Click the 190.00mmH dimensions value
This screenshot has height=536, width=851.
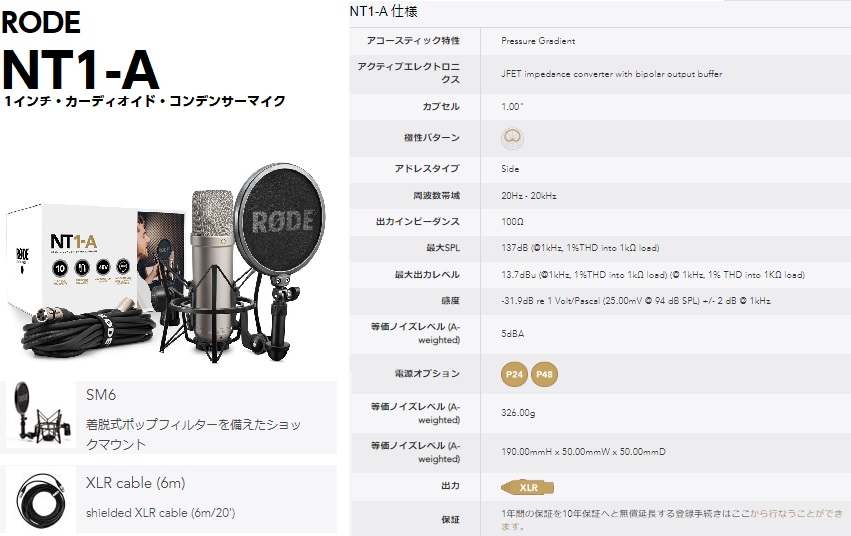click(583, 452)
